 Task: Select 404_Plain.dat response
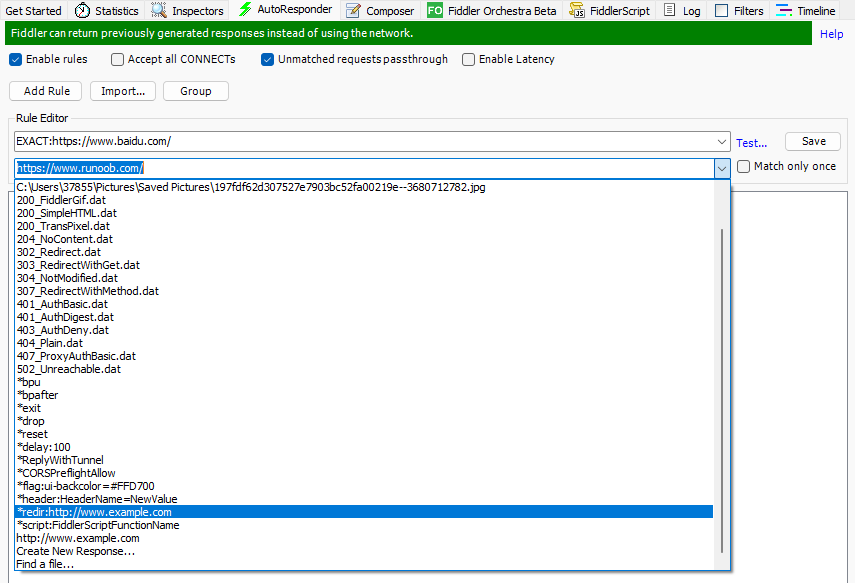coord(364,343)
